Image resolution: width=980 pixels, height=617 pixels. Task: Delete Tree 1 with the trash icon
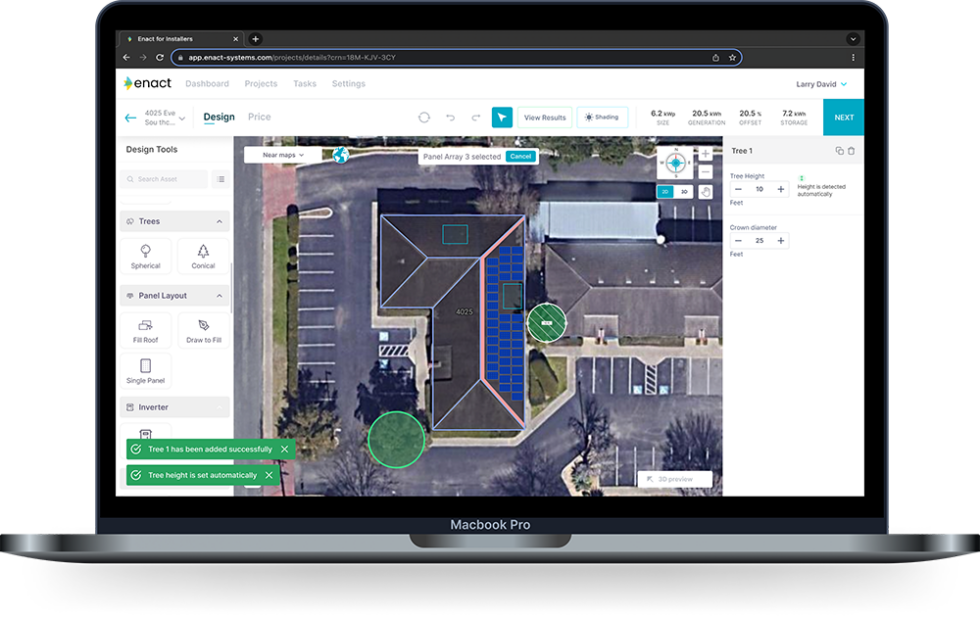pyautogui.click(x=851, y=151)
